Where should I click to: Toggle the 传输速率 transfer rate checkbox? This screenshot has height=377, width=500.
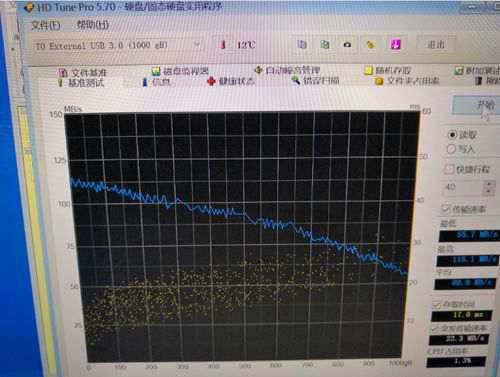[445, 209]
